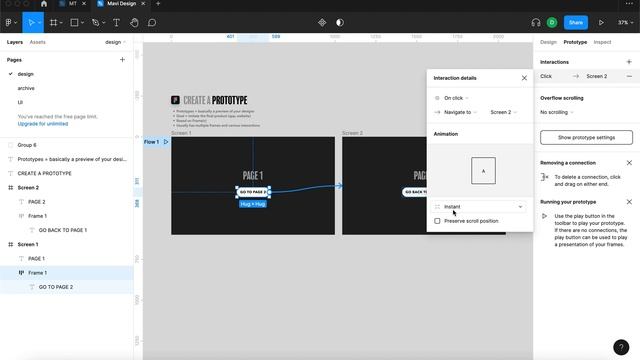Select the Hand tool
Viewport: 640px width, 360px height.
point(134,22)
